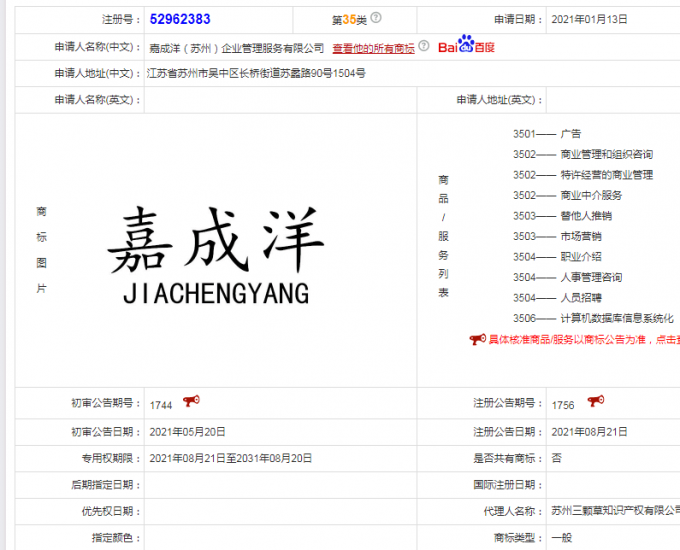The height and width of the screenshot is (550, 680).
Task: Select exclusive period 2021年08月21日至2031年08月20日
Action: [231, 458]
